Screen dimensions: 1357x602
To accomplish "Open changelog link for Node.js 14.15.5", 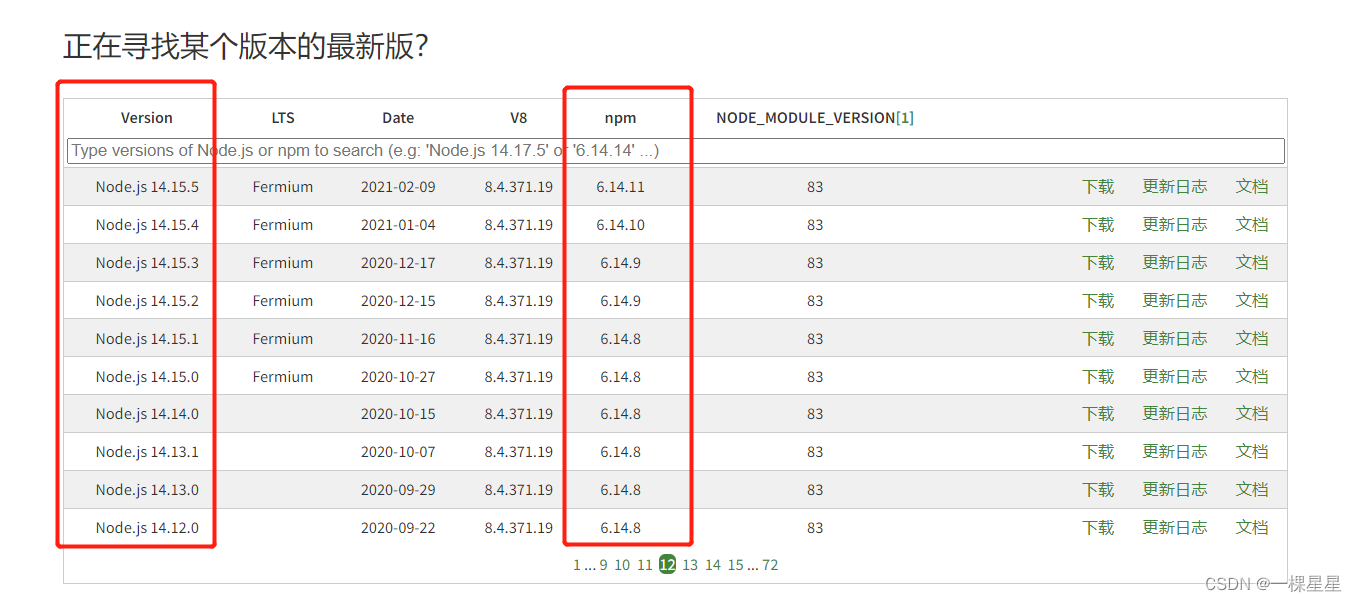I will (x=1175, y=187).
